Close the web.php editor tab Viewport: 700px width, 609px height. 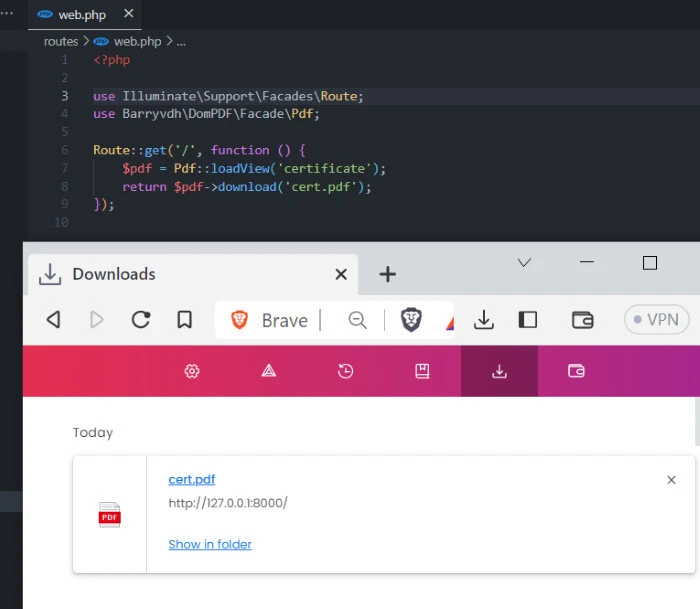pos(129,14)
